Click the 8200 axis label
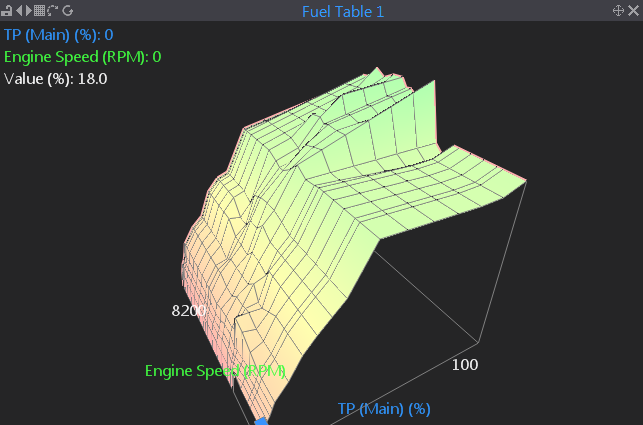This screenshot has height=425, width=643. [189, 311]
